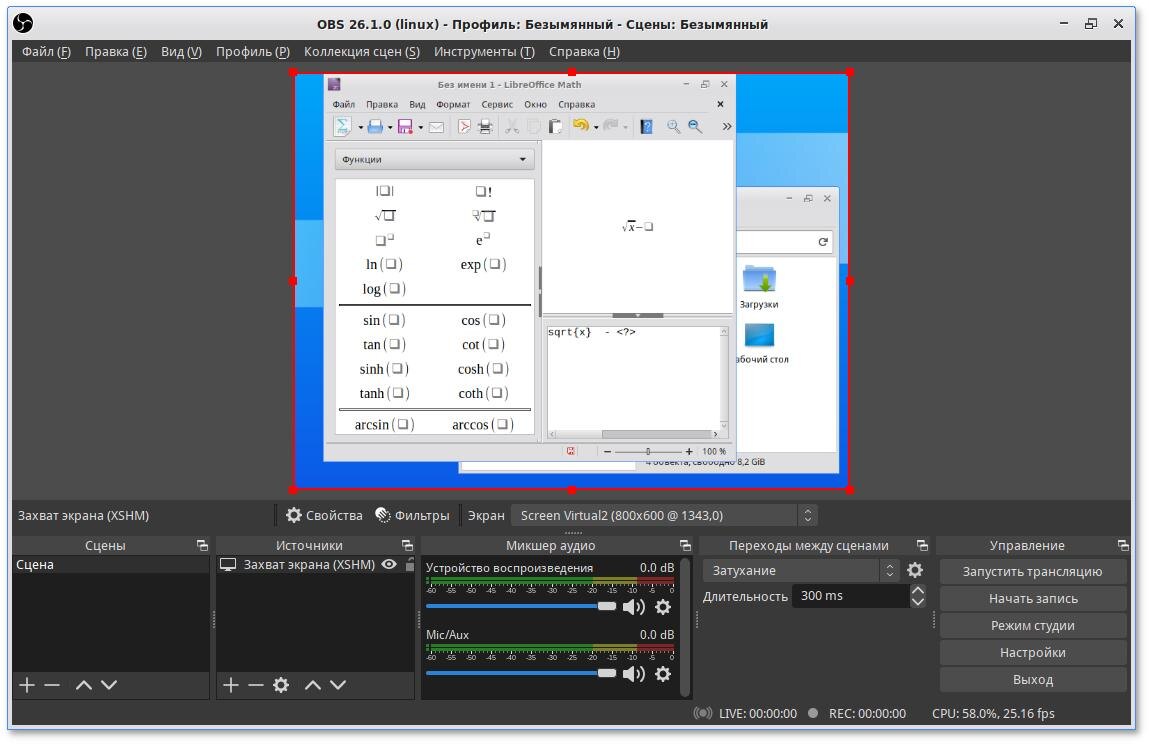The height and width of the screenshot is (744, 1149).
Task: Adjust volume slider of Устройство воспроизведения
Action: (521, 606)
